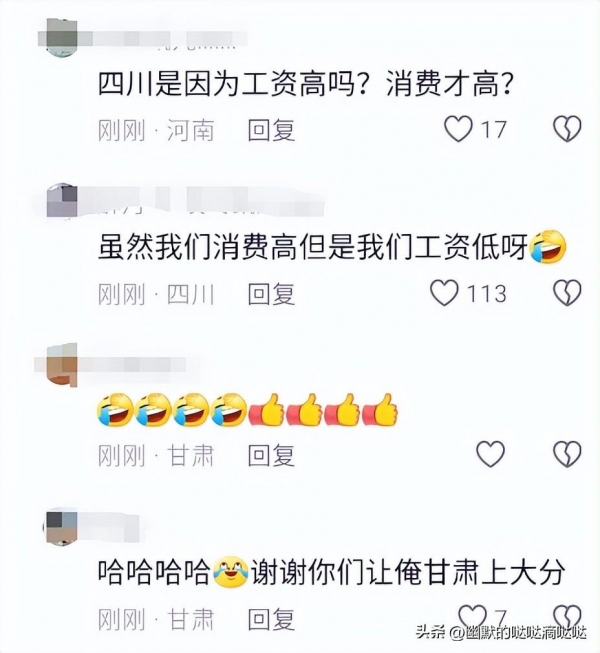600x653 pixels.
Task: Dislike the Henan comment via broken heart
Action: (567, 129)
